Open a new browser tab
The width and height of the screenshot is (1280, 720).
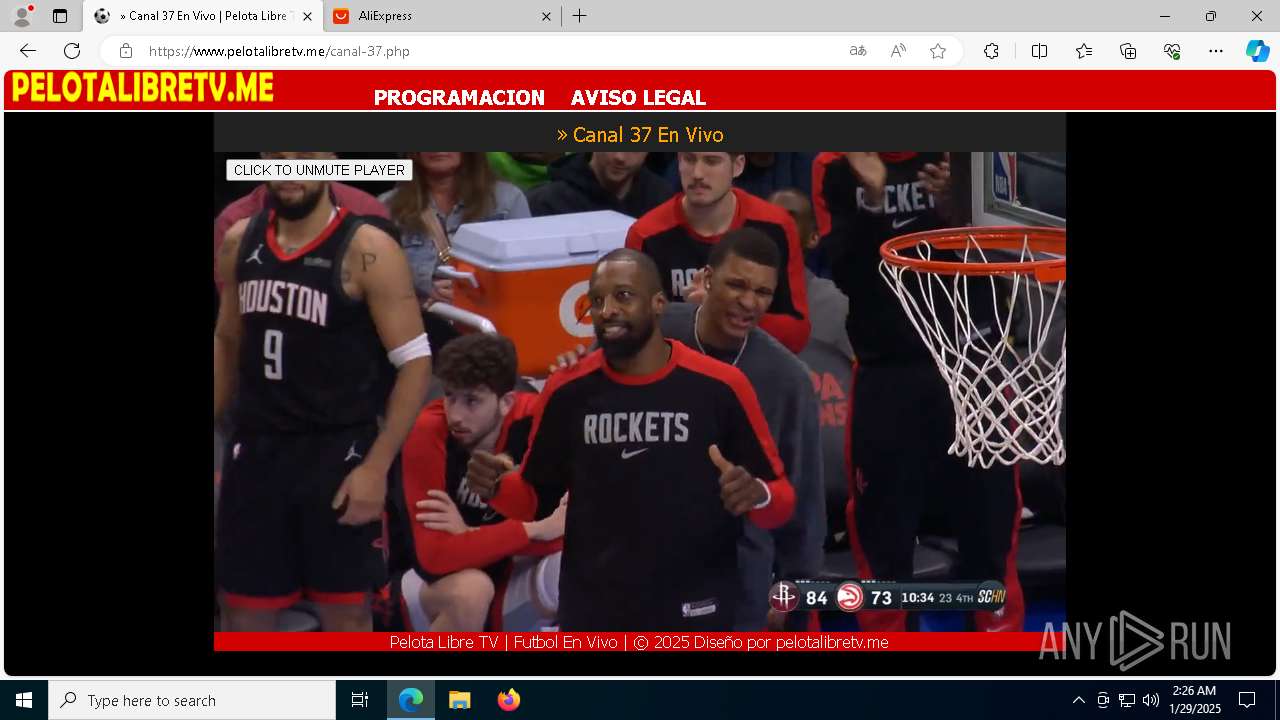[580, 16]
